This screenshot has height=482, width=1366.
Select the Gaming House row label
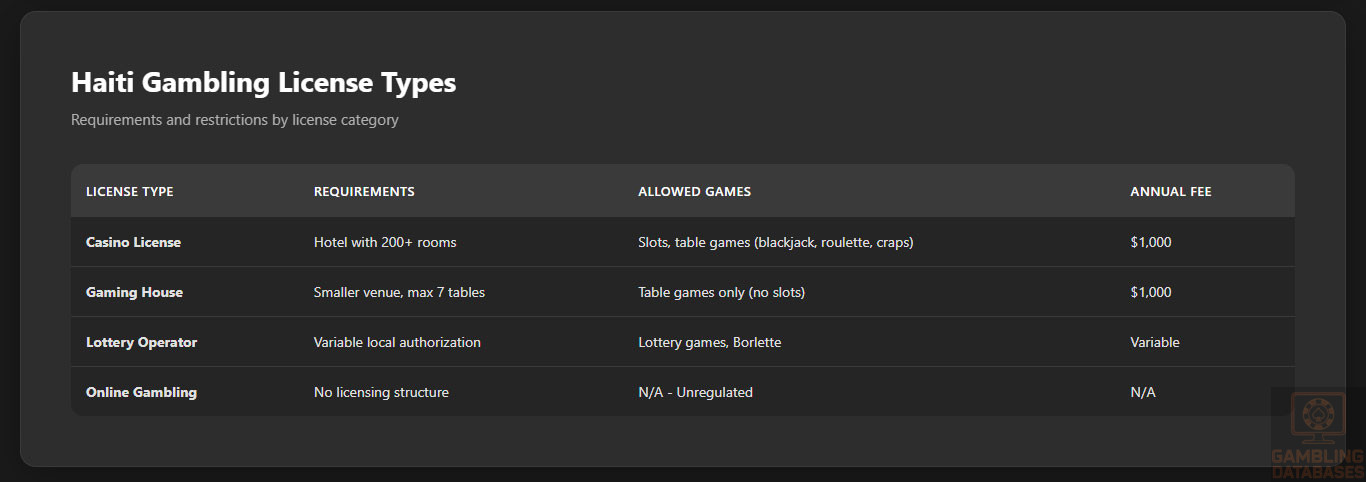point(134,292)
